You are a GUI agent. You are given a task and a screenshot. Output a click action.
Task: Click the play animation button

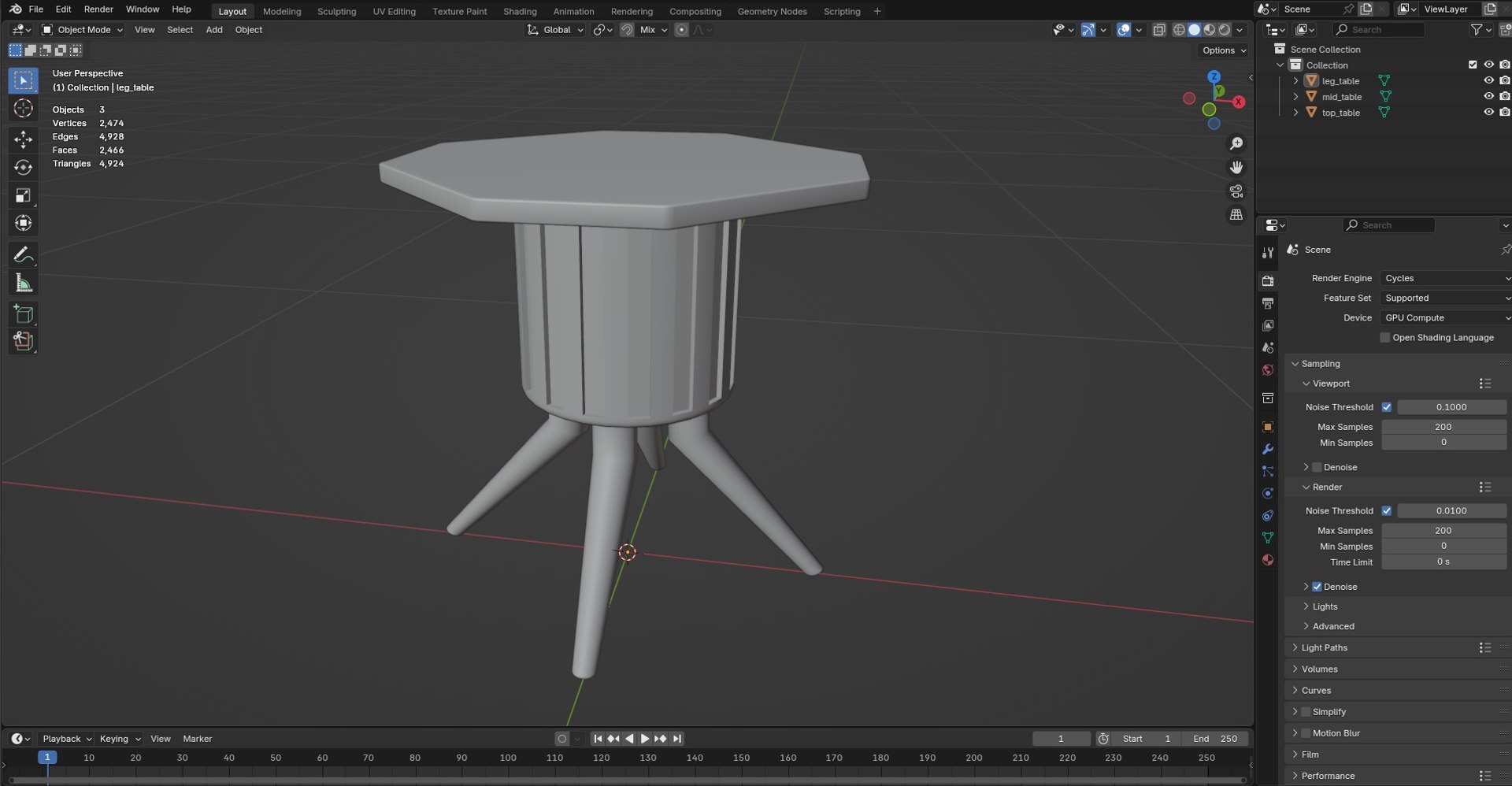[x=645, y=739]
